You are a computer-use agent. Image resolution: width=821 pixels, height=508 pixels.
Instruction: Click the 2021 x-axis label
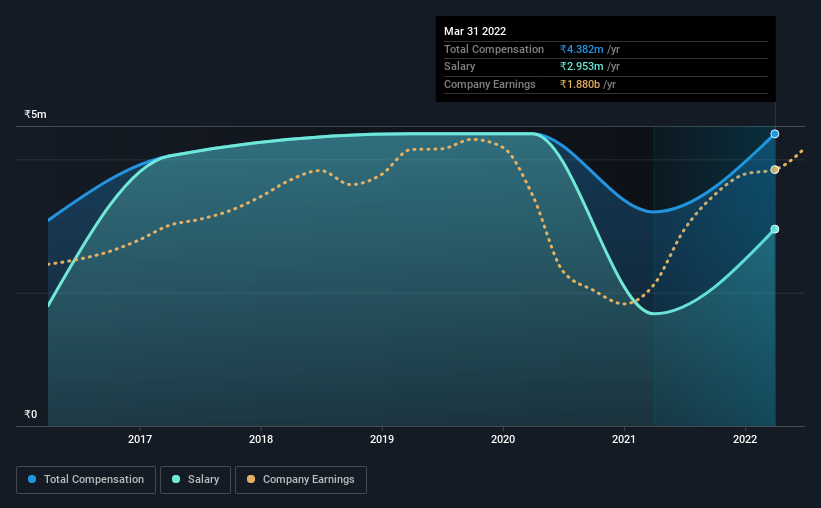click(624, 439)
